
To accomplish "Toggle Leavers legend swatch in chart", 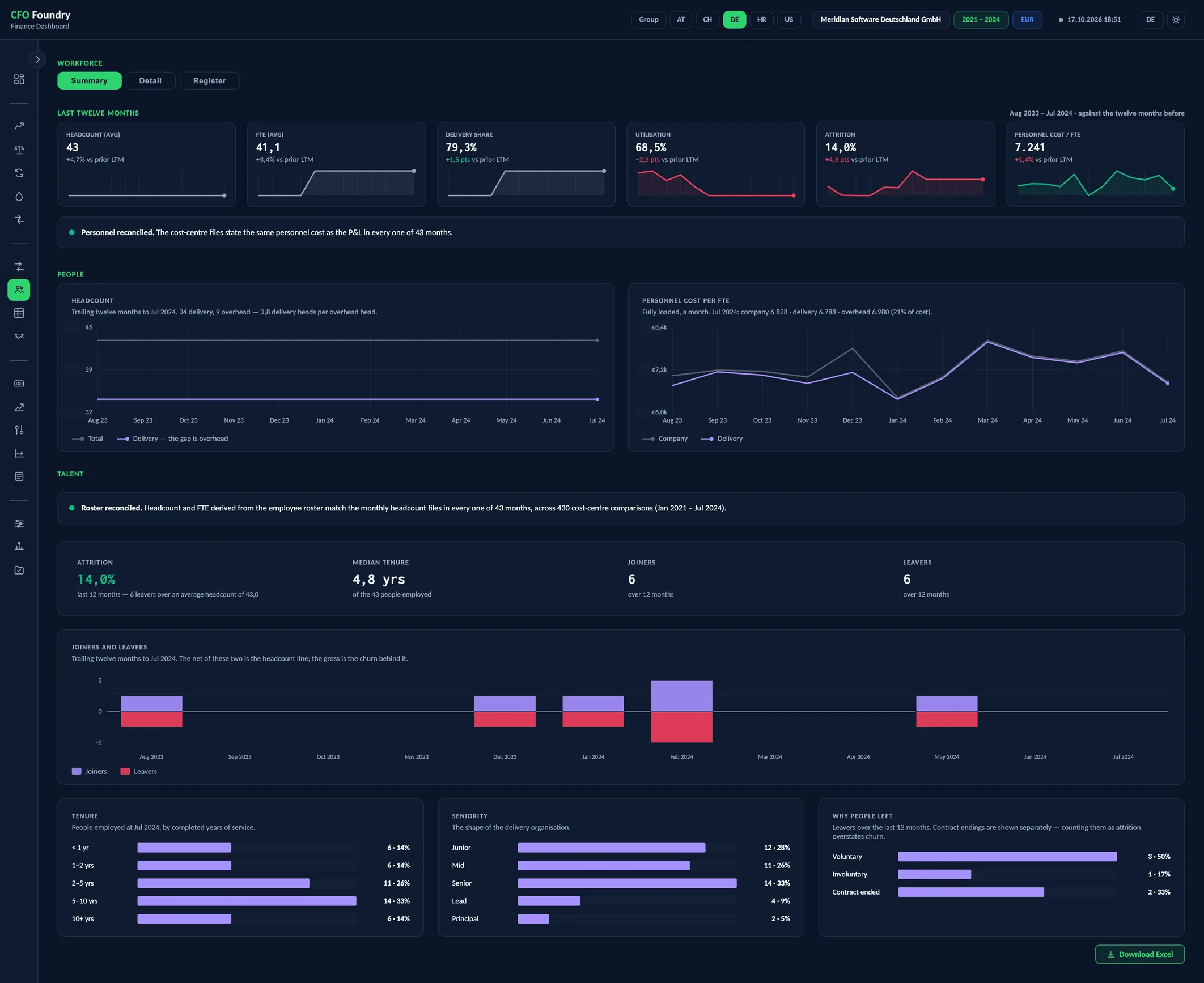I will coord(125,771).
